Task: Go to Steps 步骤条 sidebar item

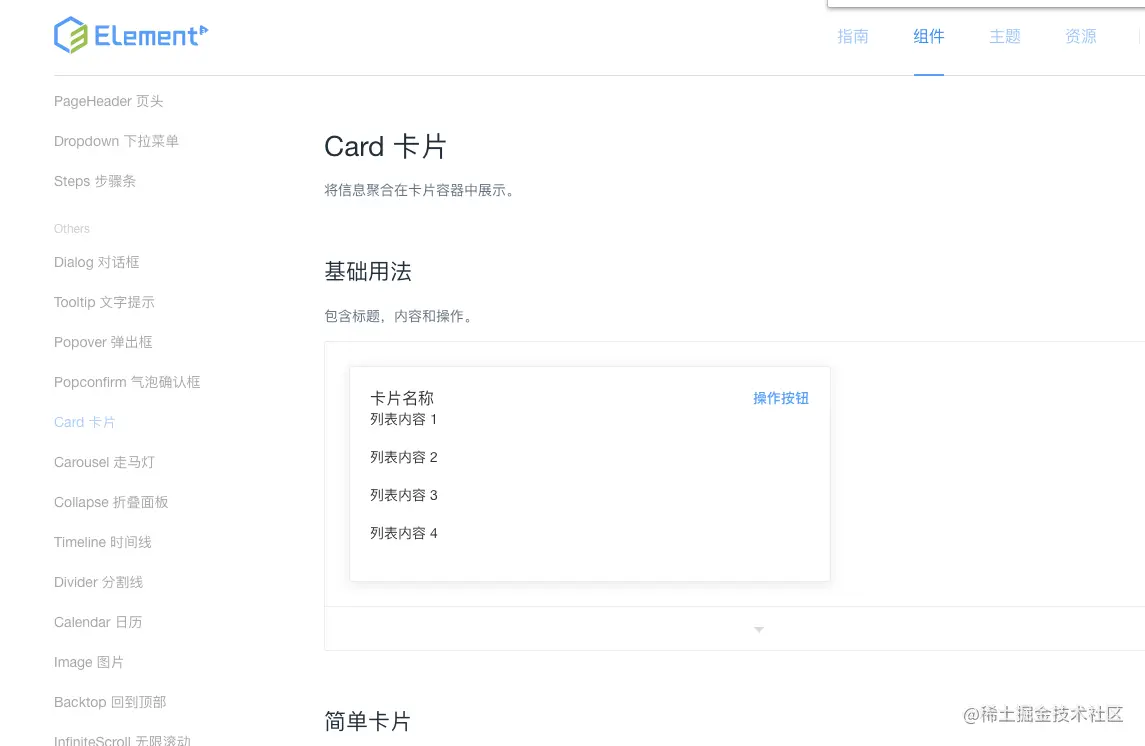Action: tap(95, 182)
